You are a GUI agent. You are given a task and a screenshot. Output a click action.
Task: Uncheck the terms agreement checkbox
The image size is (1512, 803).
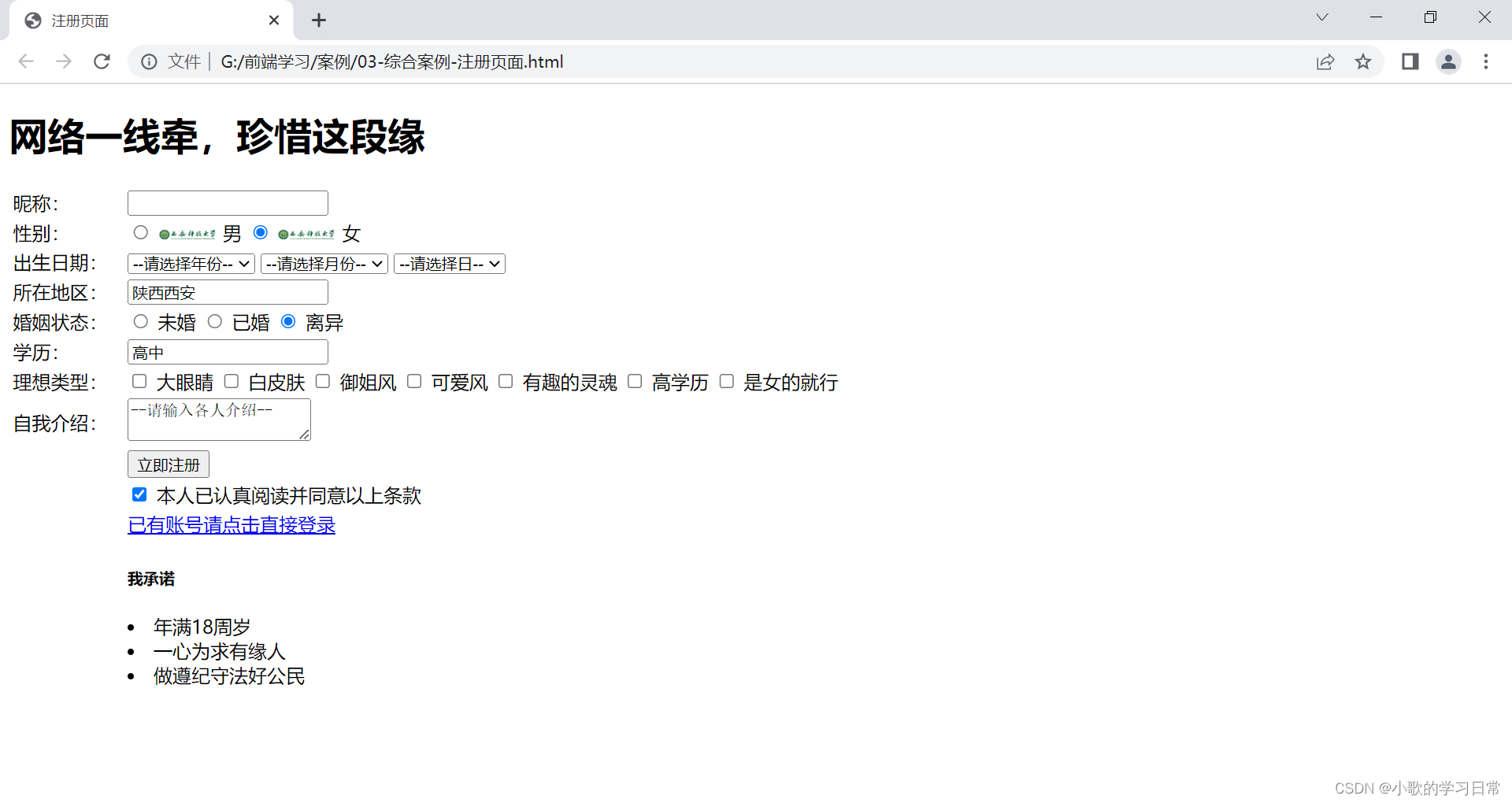139,494
